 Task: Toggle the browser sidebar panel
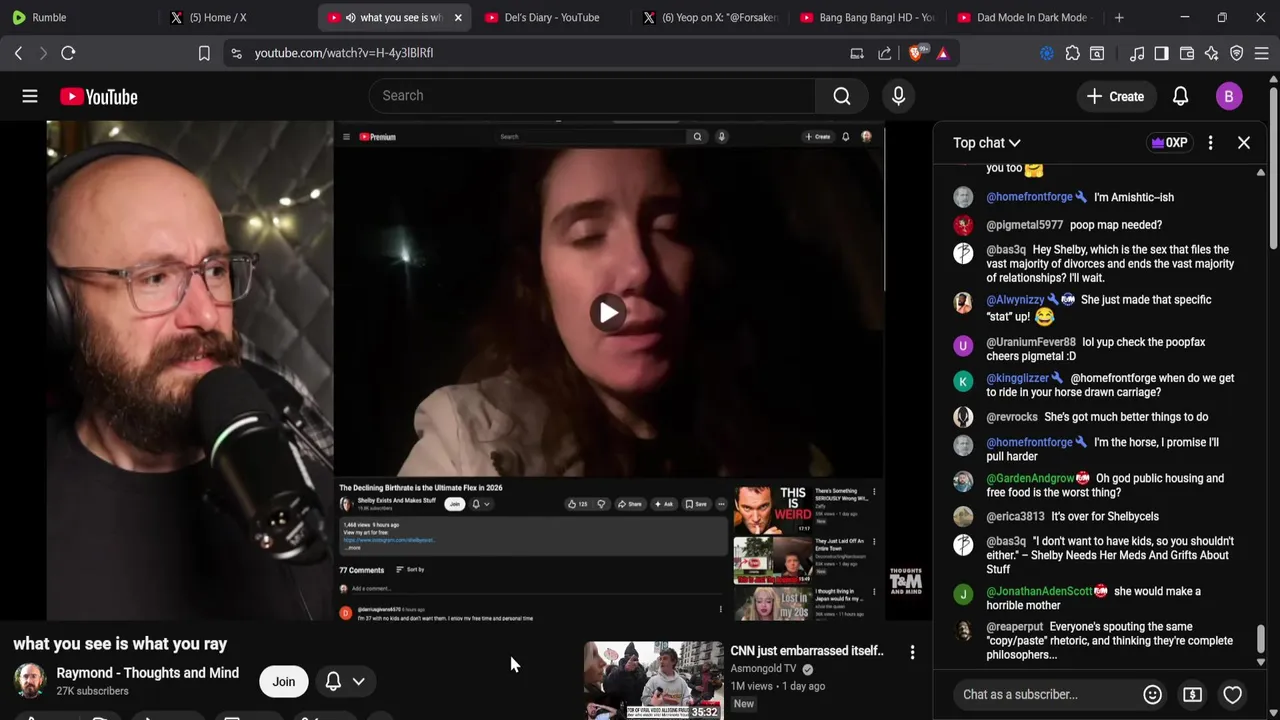pos(1161,53)
